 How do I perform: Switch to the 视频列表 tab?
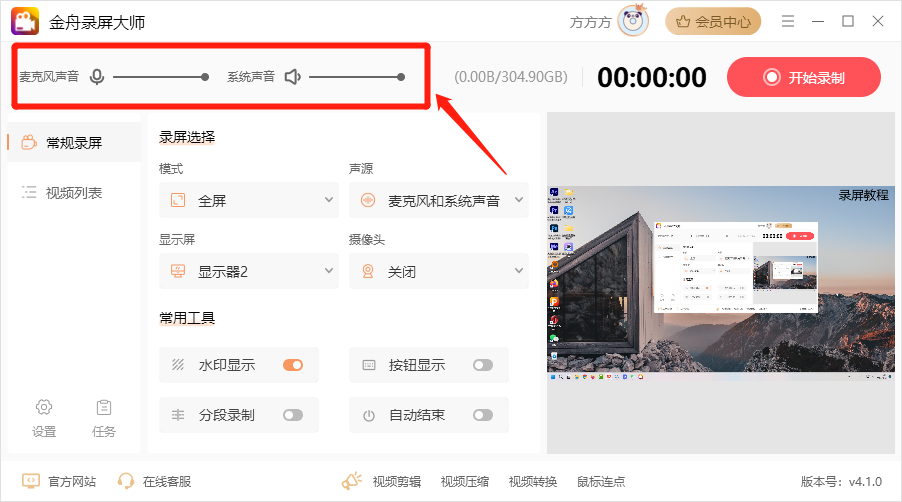click(73, 193)
